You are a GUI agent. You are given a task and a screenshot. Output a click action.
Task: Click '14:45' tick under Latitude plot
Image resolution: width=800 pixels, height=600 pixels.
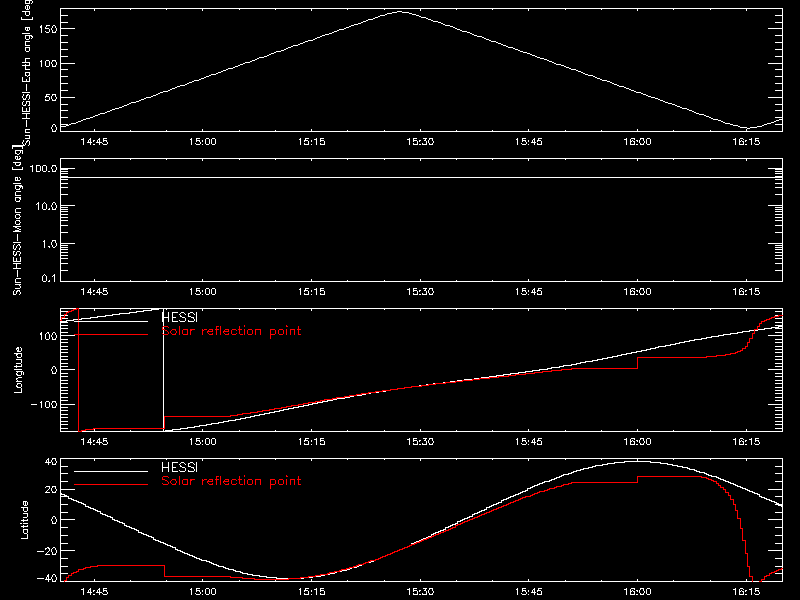click(x=94, y=592)
